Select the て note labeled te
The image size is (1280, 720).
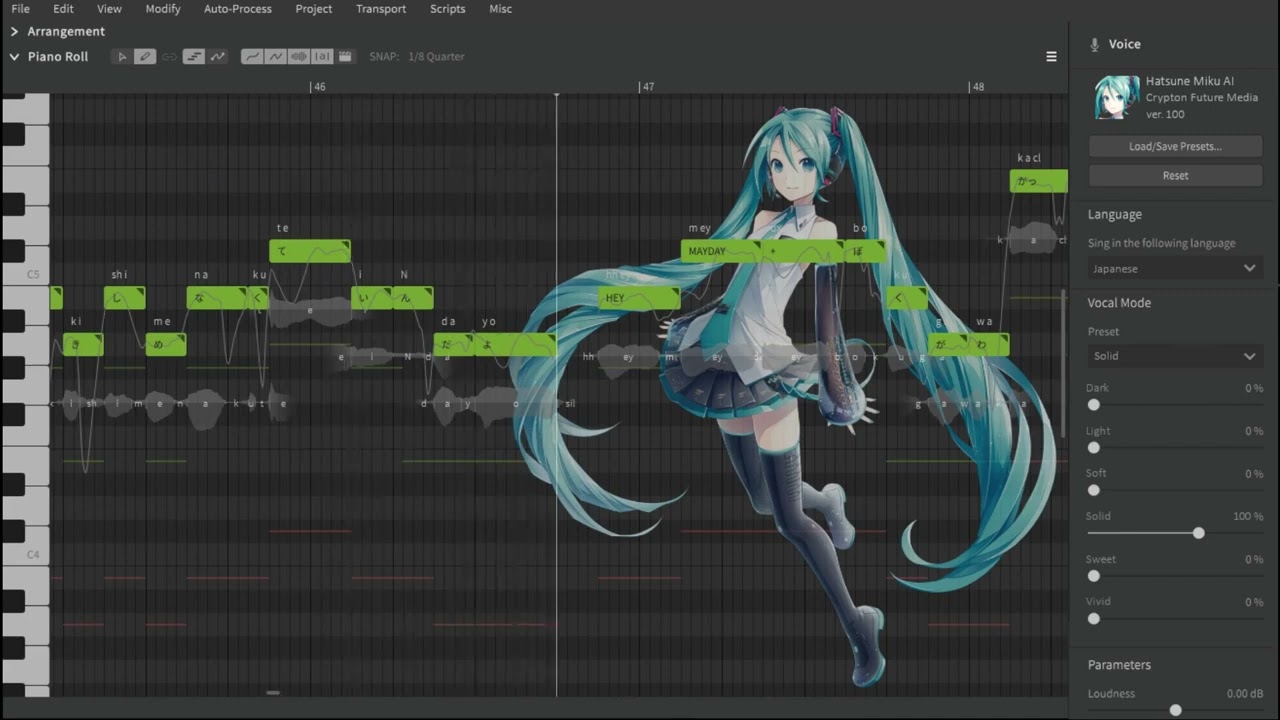pos(310,251)
